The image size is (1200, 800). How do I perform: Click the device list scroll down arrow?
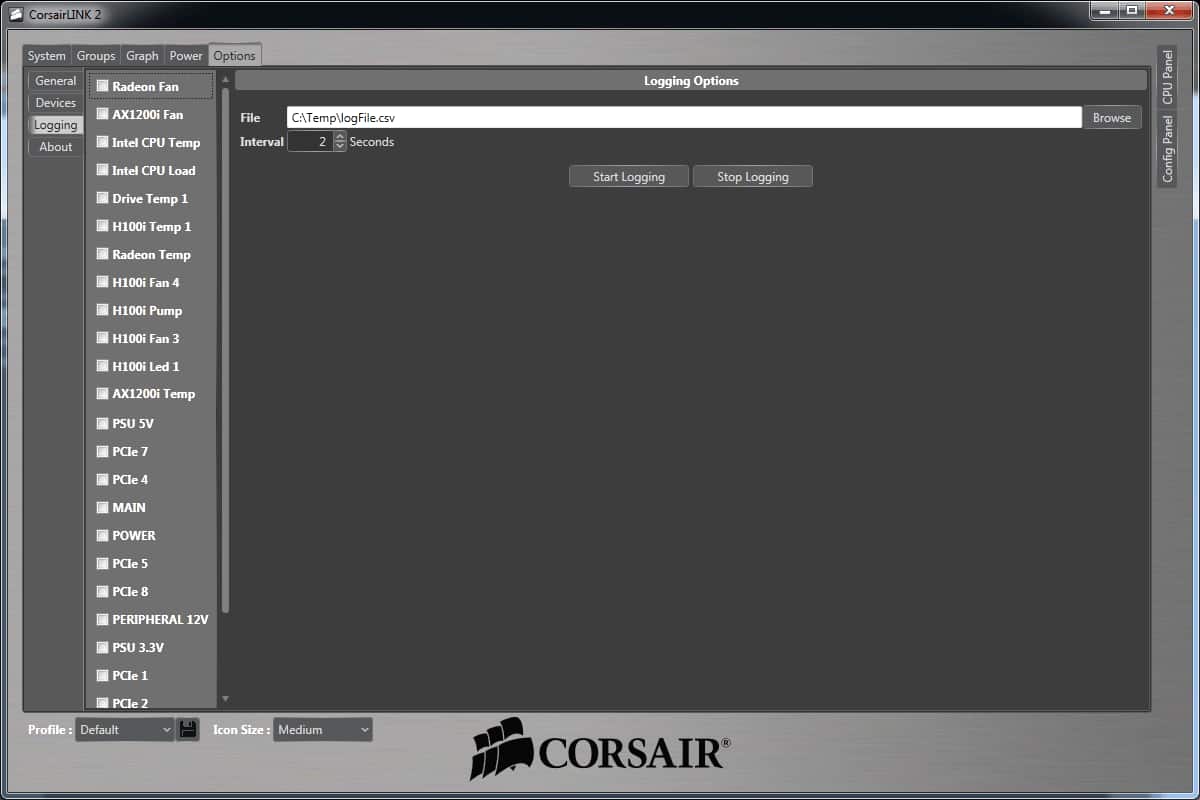click(x=225, y=699)
